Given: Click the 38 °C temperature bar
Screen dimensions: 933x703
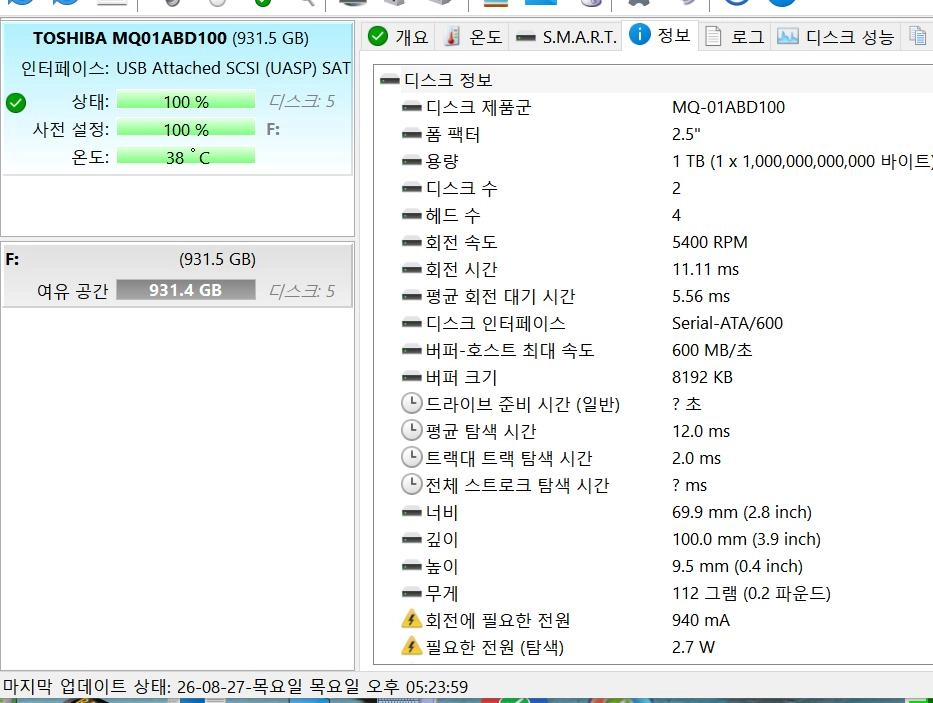Looking at the screenshot, I should tap(186, 157).
